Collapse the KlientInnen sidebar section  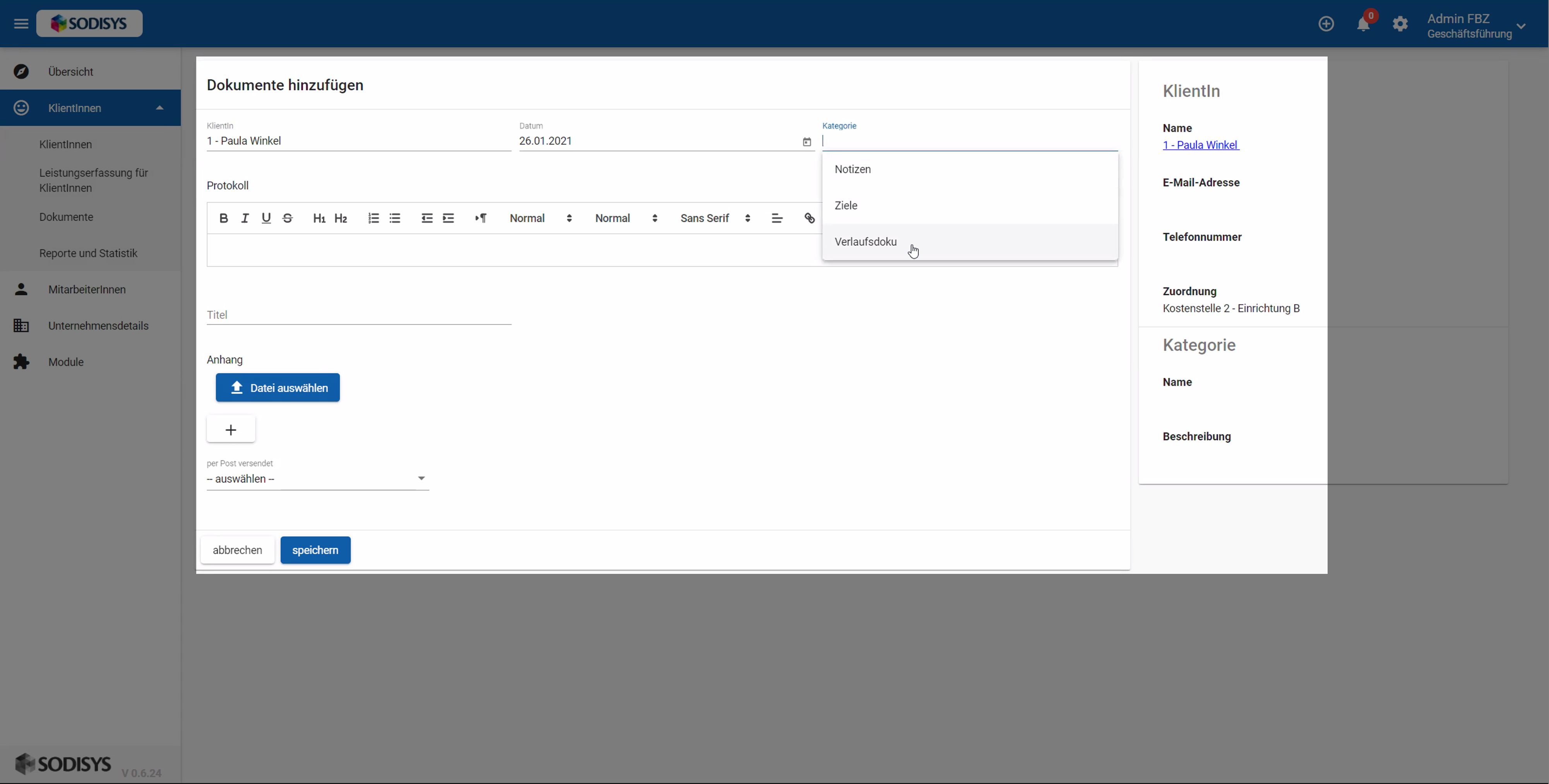(90, 108)
